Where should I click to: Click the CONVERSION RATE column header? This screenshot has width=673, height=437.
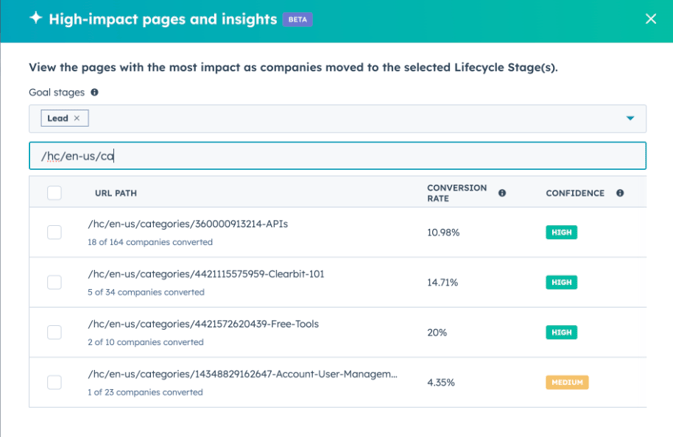pos(457,193)
